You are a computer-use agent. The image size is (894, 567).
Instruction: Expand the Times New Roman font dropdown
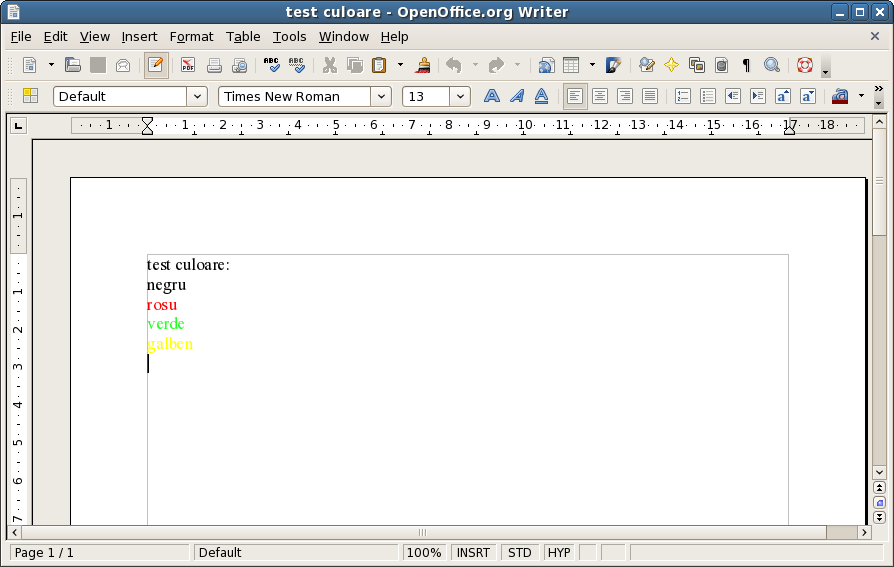coord(381,96)
